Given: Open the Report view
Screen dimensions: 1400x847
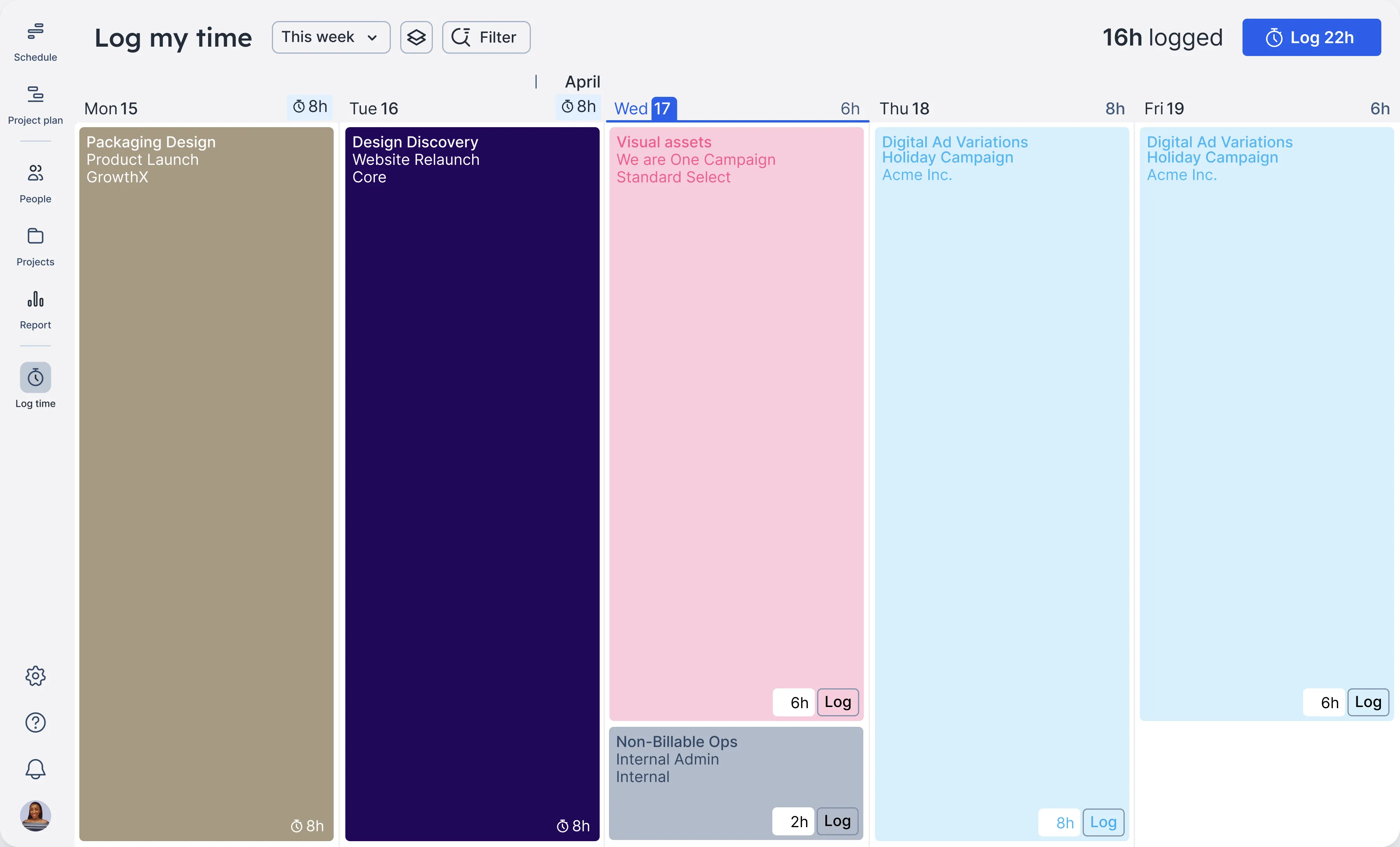Looking at the screenshot, I should point(35,308).
